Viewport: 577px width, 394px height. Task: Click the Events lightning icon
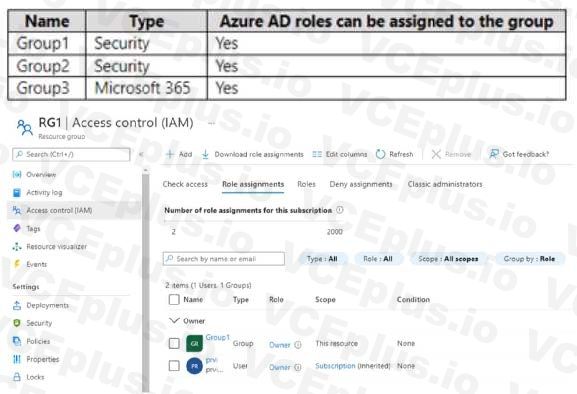tap(17, 264)
